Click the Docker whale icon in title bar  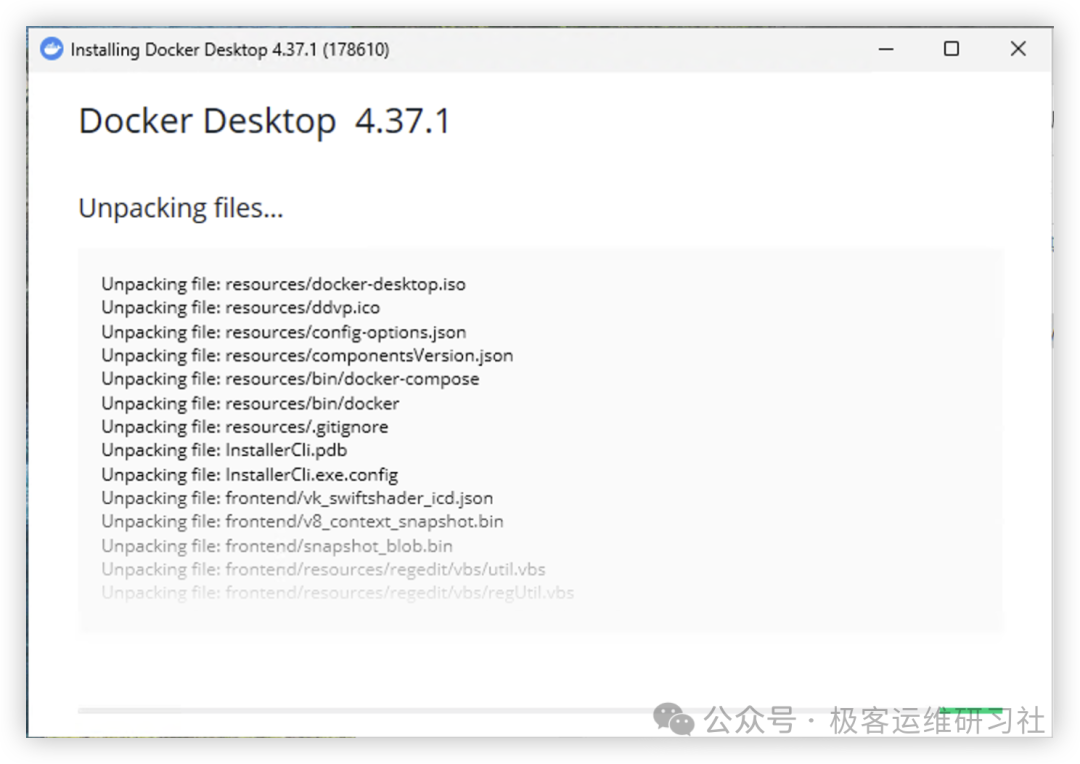[52, 49]
